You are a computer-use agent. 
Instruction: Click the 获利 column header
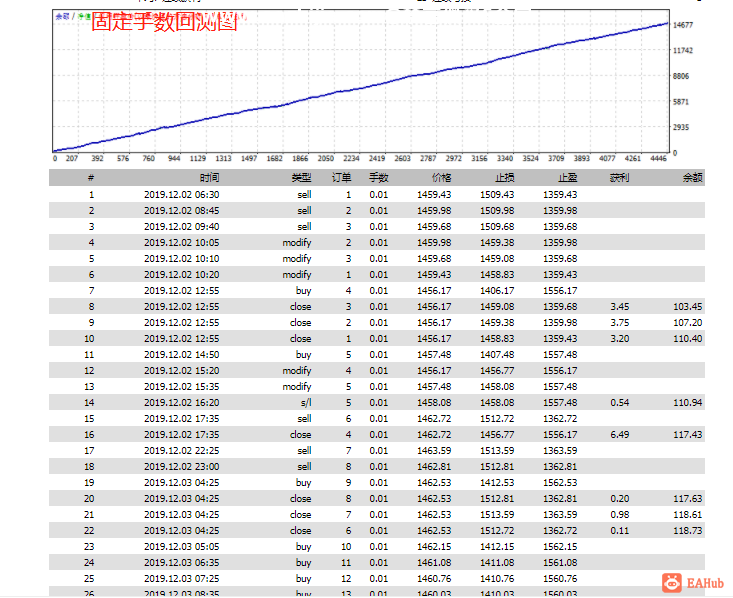619,178
